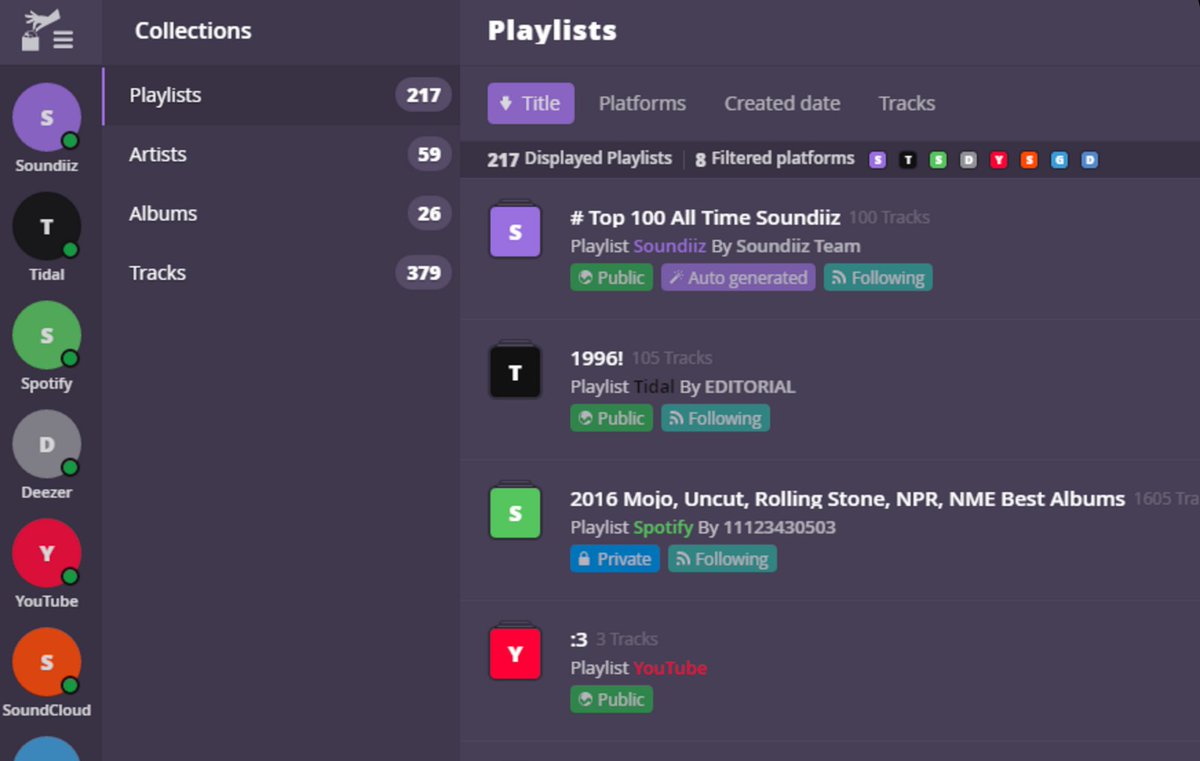Screen dimensions: 1200x761
Task: Select the YouTube platform avatar in sidebar
Action: coord(46,554)
